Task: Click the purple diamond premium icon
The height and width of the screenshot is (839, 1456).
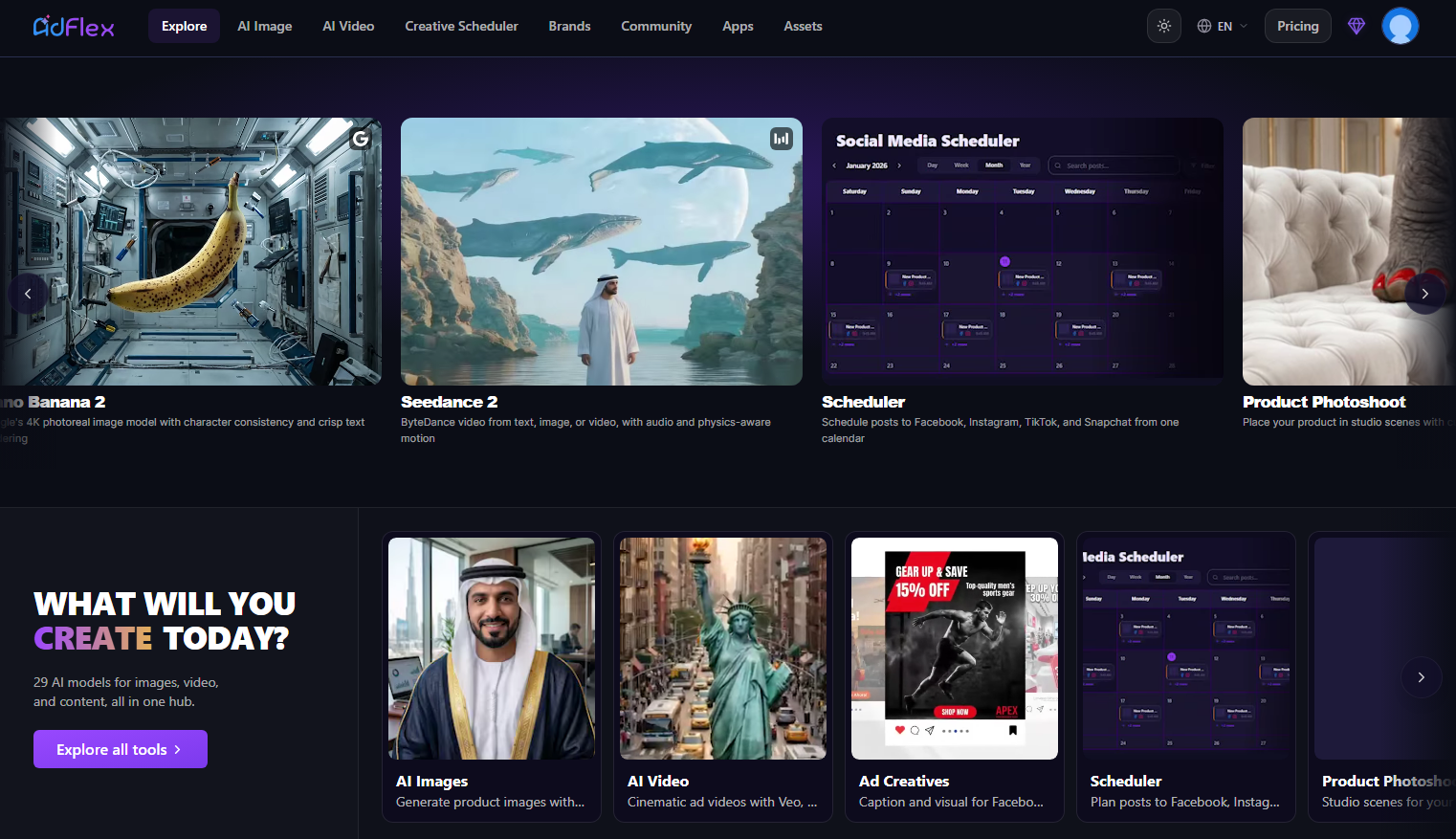Action: 1357,26
